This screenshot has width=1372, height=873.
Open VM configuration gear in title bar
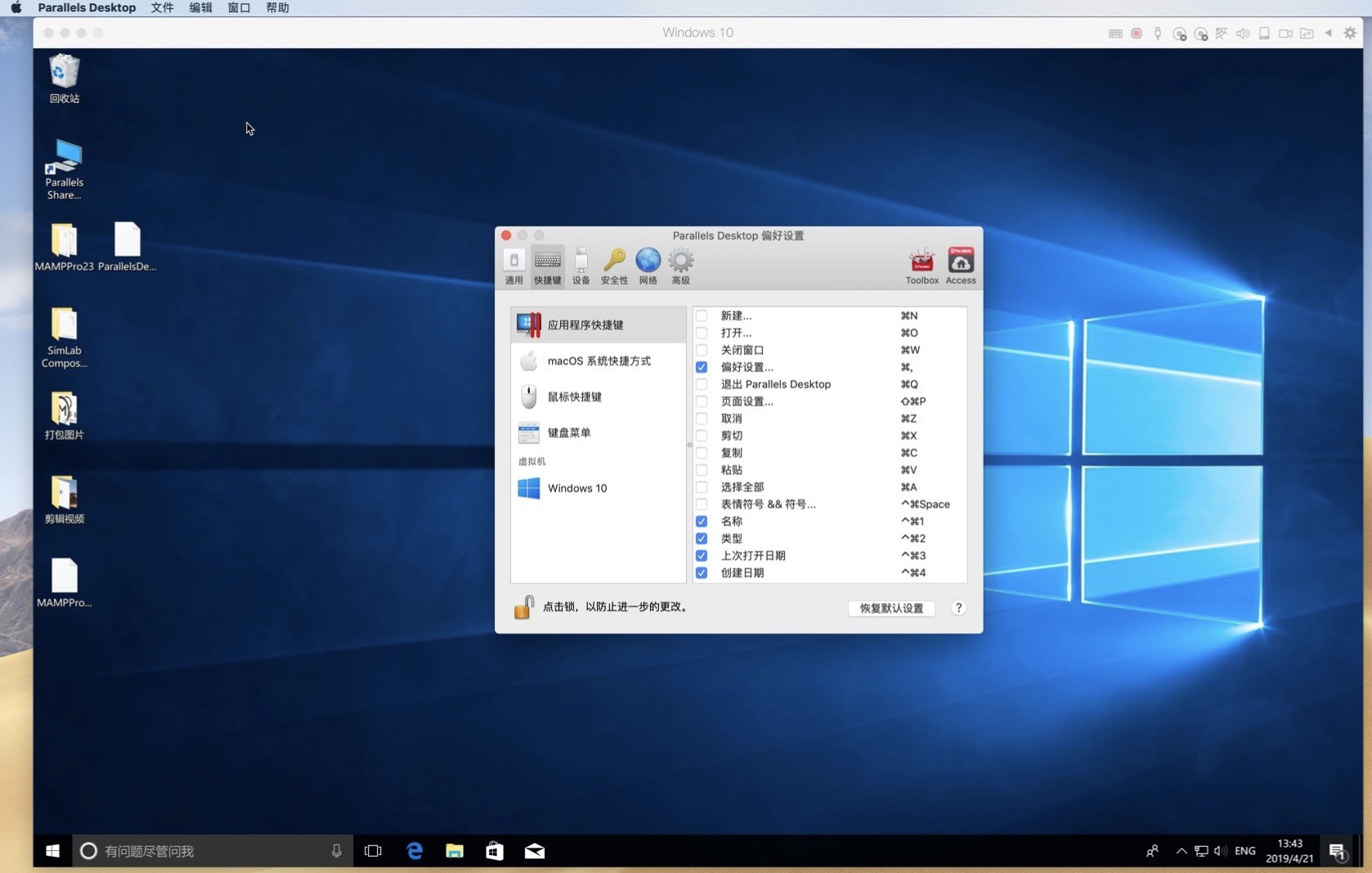tap(1350, 33)
